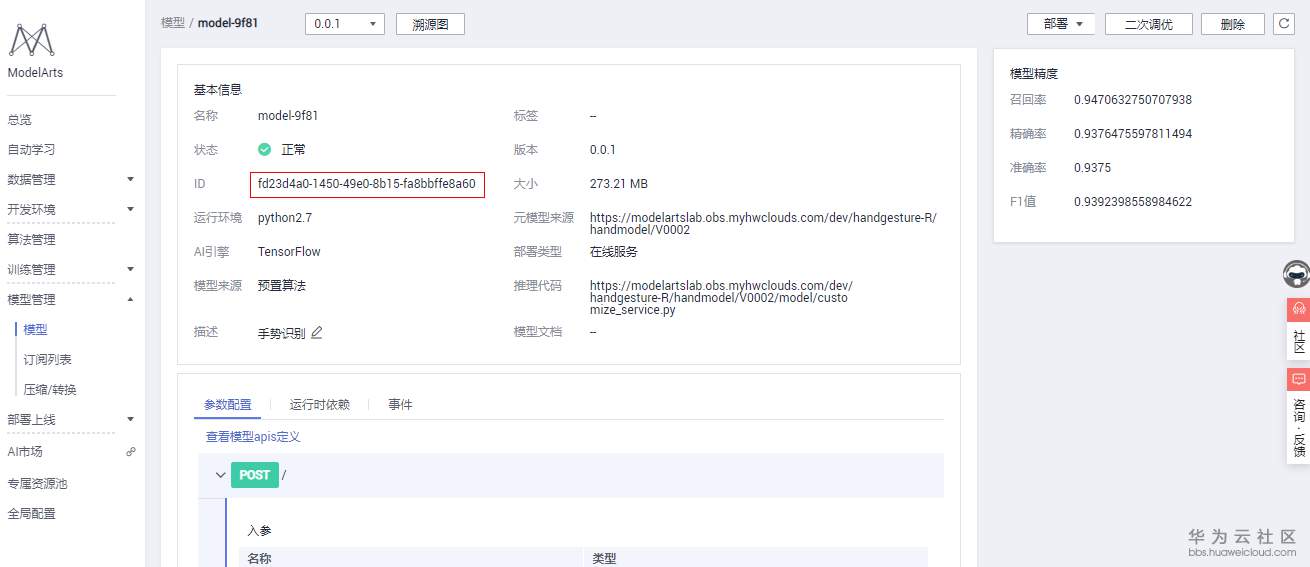Click the 推理代码 customize_service.py path
1310x567 pixels.
(721, 297)
